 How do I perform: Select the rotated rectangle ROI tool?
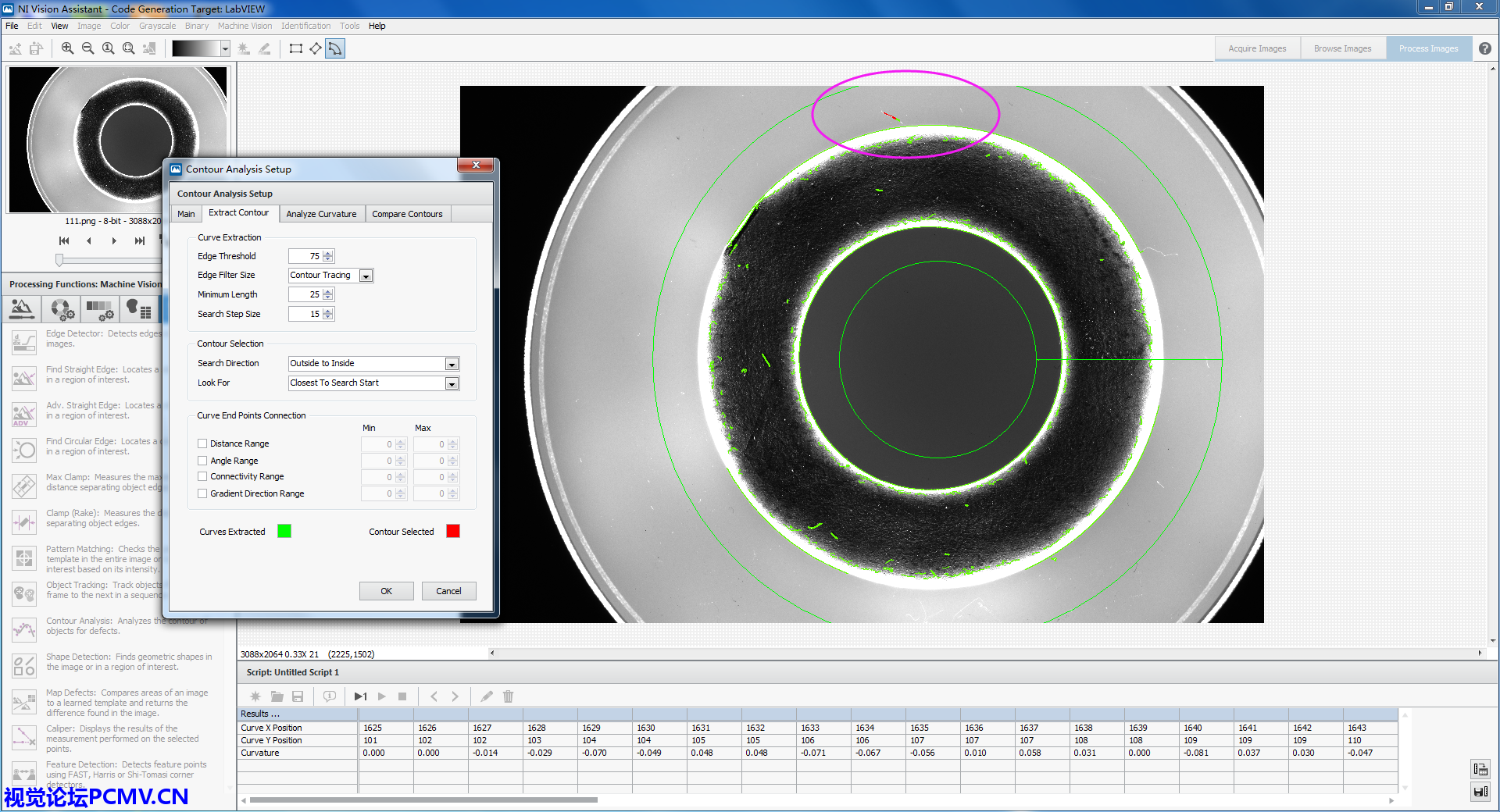click(316, 48)
